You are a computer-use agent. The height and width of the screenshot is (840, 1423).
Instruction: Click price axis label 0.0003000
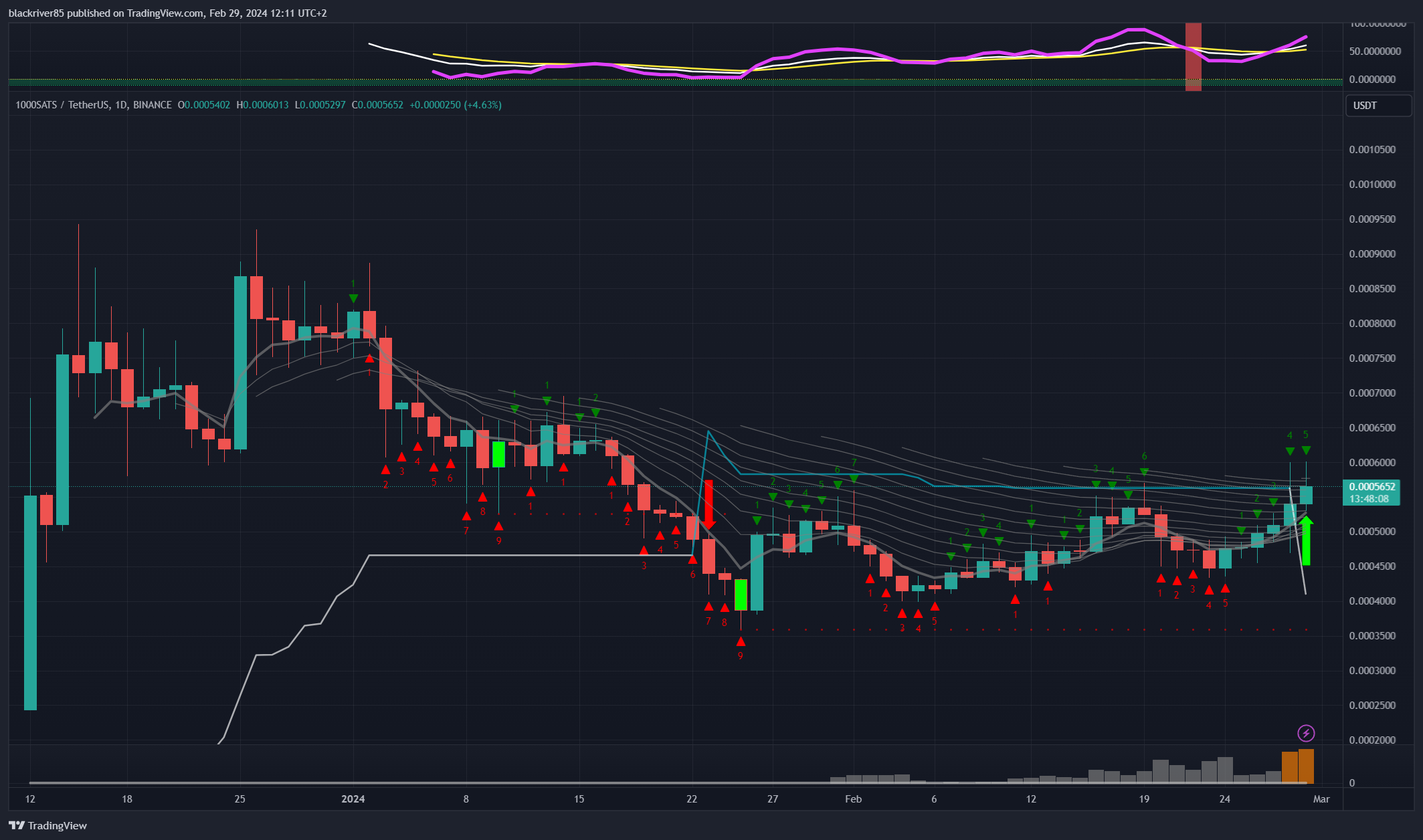(1373, 671)
